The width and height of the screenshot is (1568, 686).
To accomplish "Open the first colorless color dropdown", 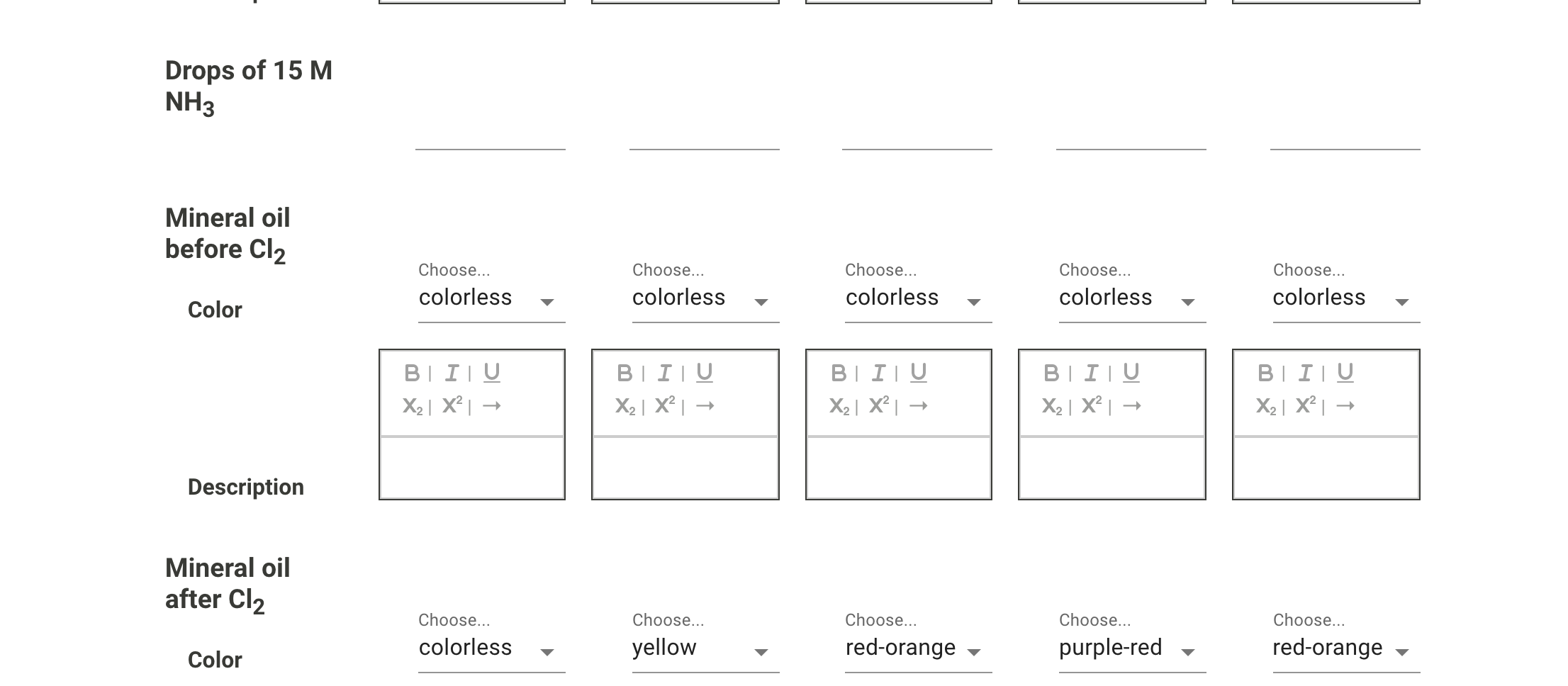I will (491, 298).
